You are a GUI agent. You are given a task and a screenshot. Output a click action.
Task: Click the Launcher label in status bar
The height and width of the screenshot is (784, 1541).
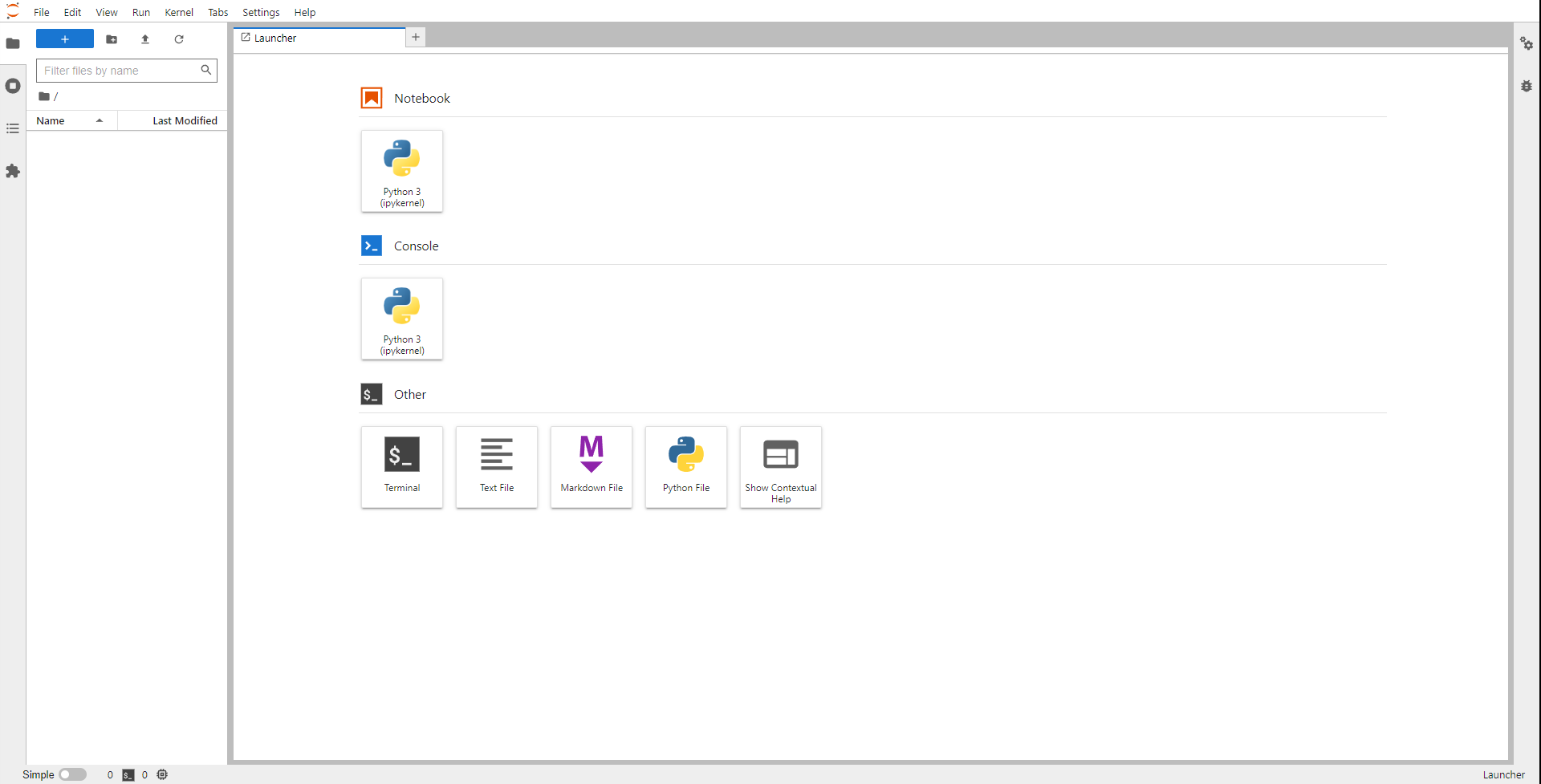point(1503,775)
